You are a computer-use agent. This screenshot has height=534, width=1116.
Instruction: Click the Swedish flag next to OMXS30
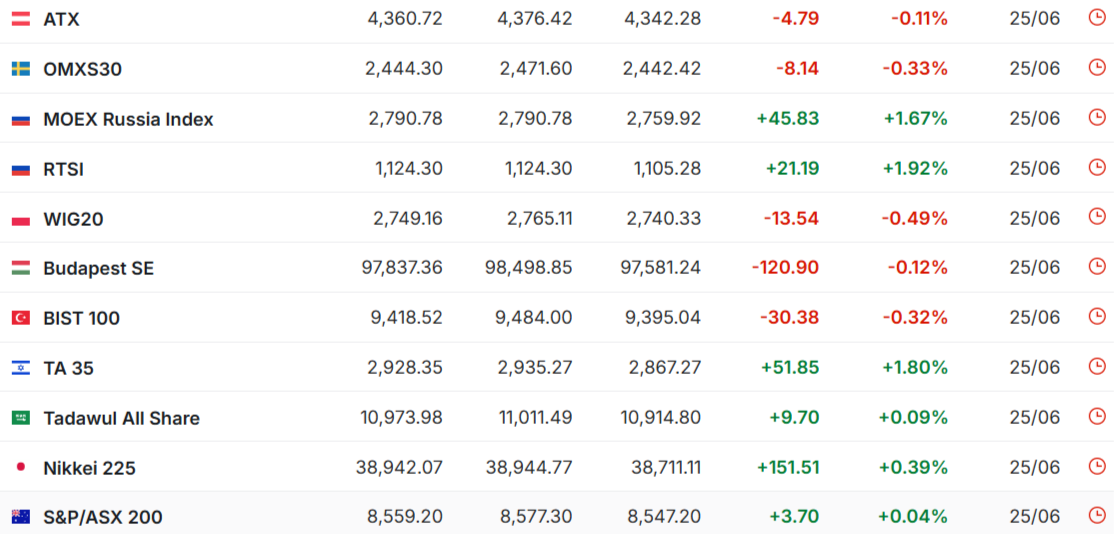[x=21, y=69]
